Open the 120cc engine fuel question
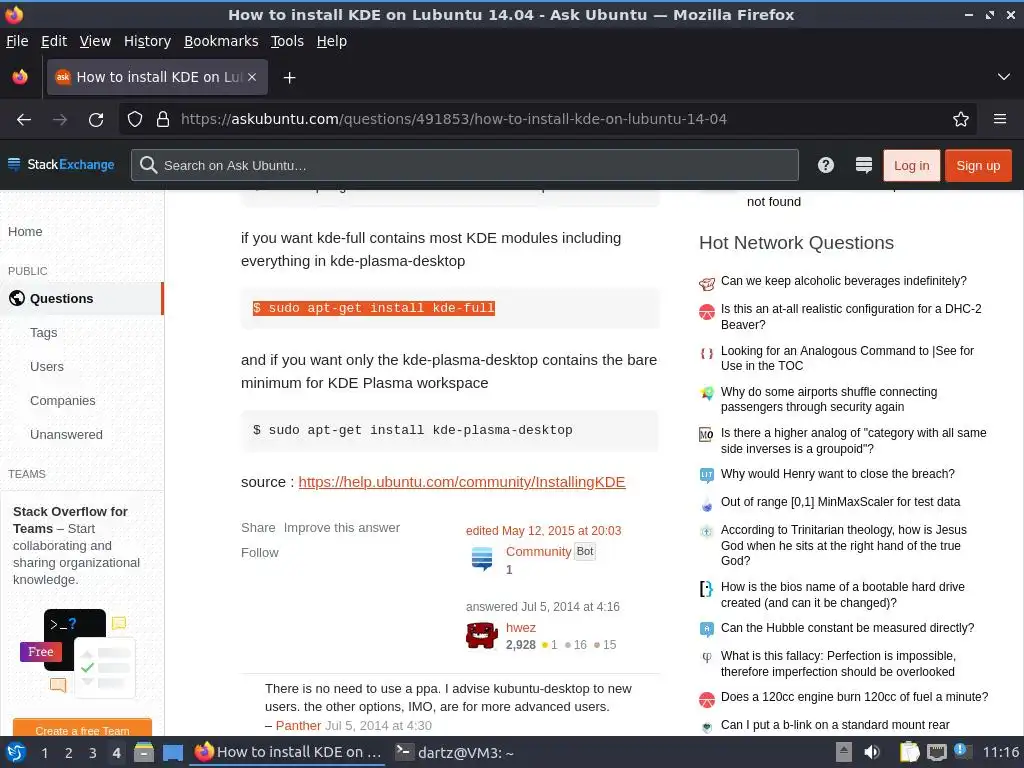Screen dimensions: 1024x768 tap(854, 697)
